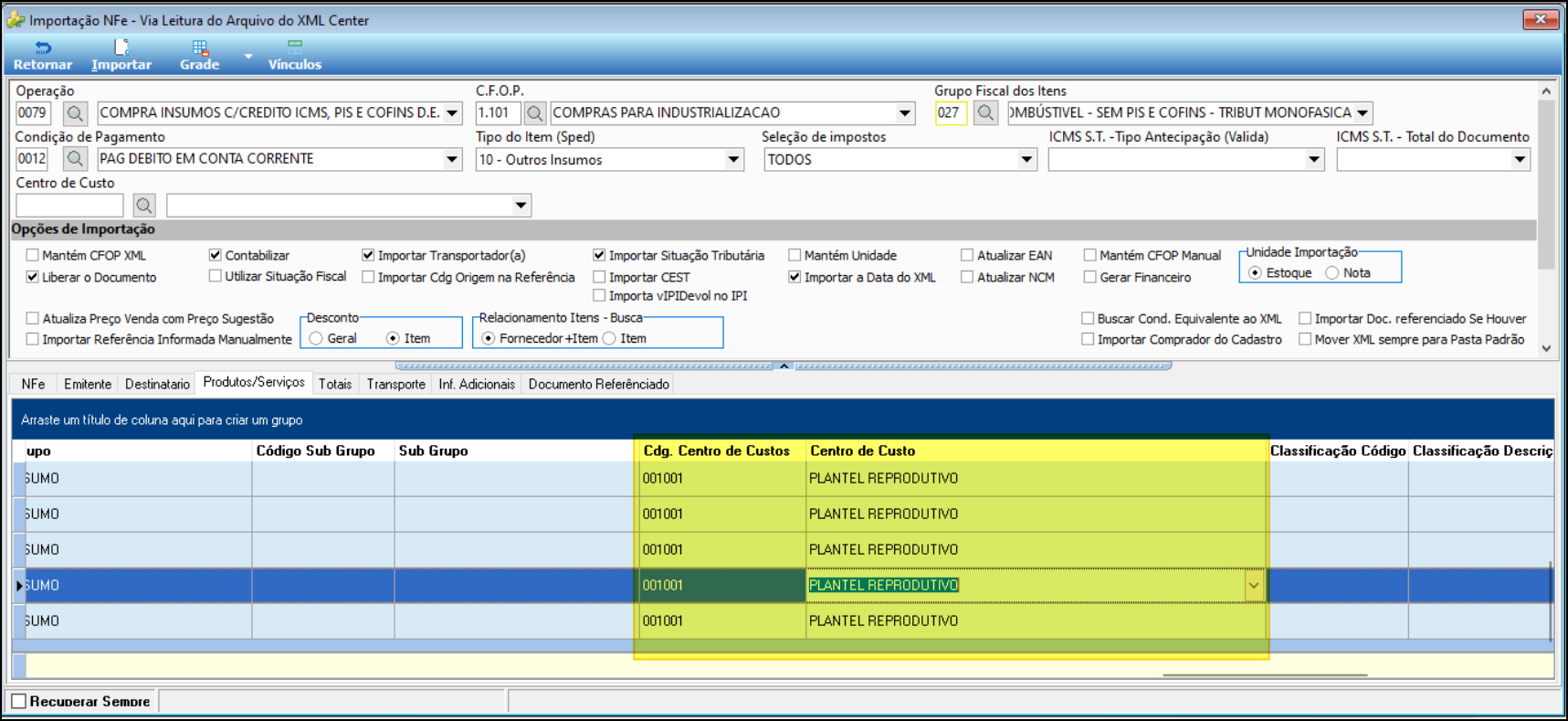Click the options panel vertical scrollbar
This screenshot has height=721, width=1568.
[1545, 219]
